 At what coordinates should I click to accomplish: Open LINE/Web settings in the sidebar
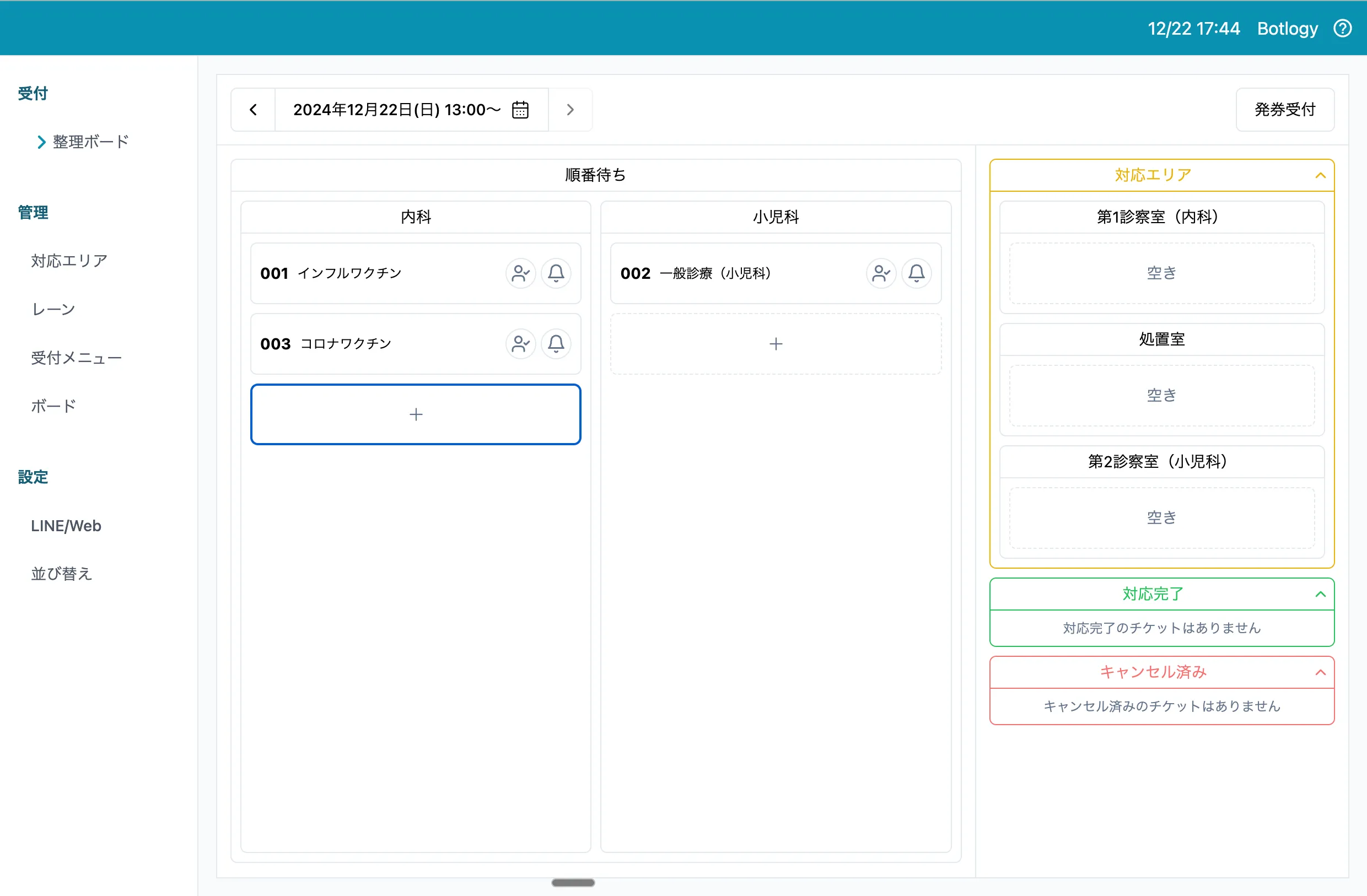click(x=66, y=526)
